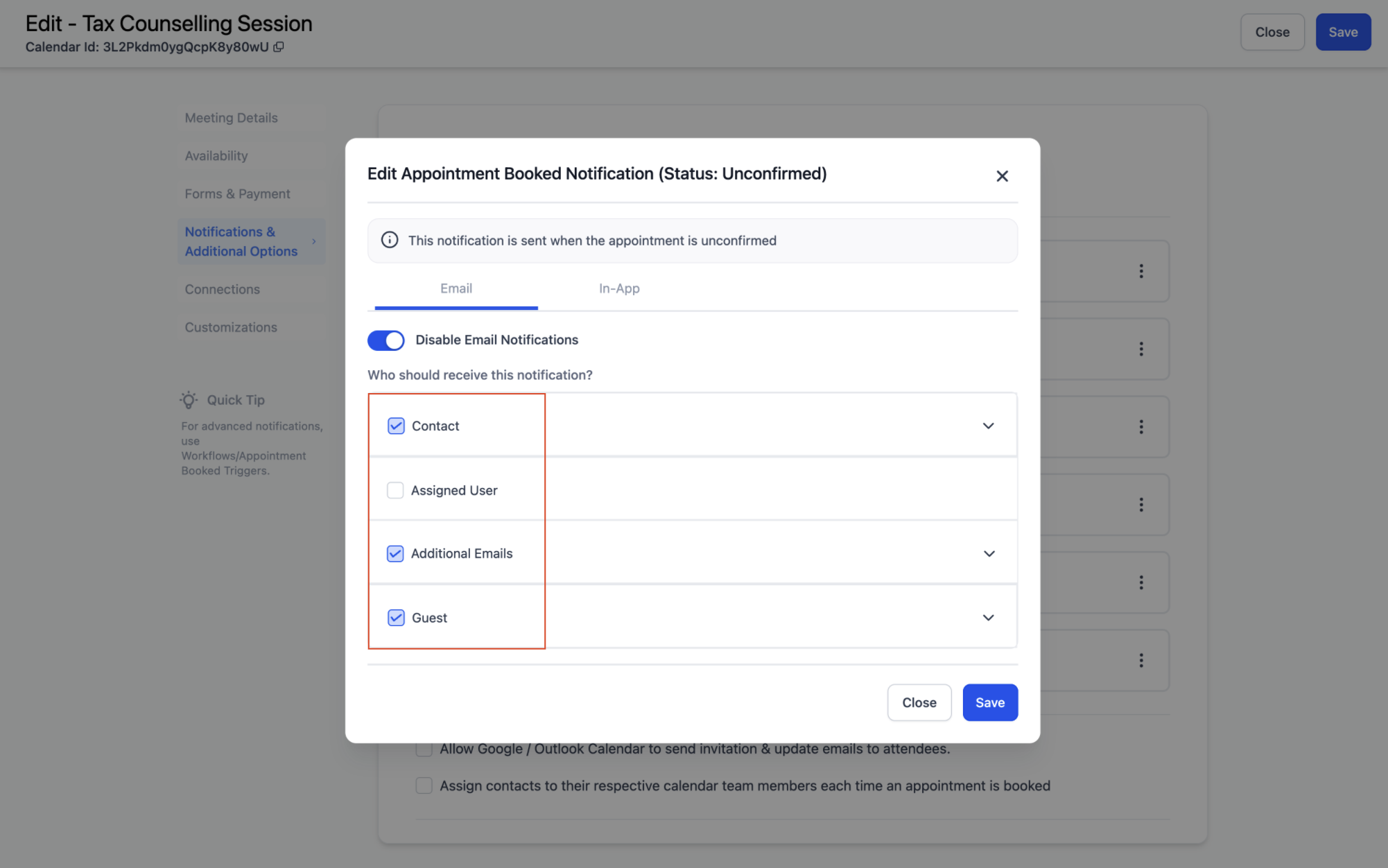Check Assign contacts to calendar team members

click(424, 785)
